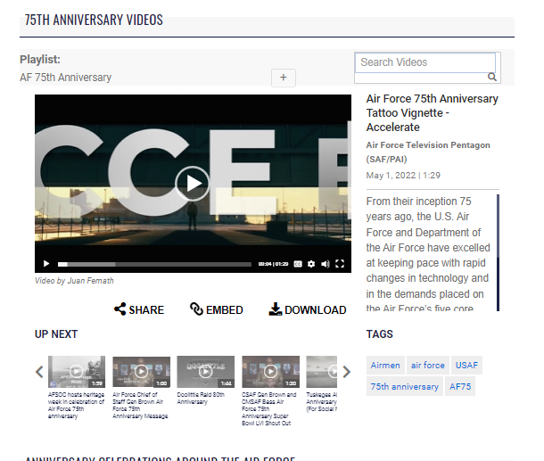The height and width of the screenshot is (461, 544).
Task: Go to previous Up Next videos
Action: 40,372
